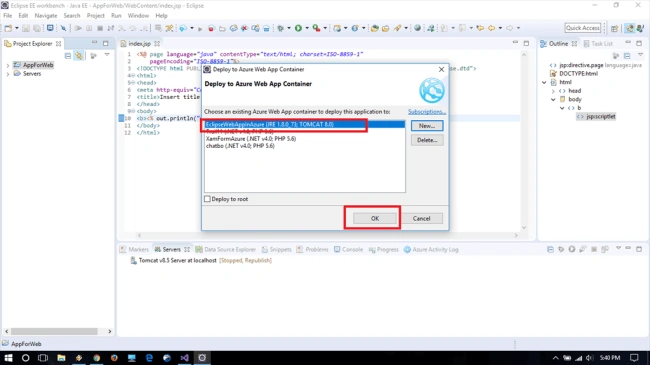The width and height of the screenshot is (650, 365).
Task: Open the Subscriptions... link
Action: [x=427, y=112]
